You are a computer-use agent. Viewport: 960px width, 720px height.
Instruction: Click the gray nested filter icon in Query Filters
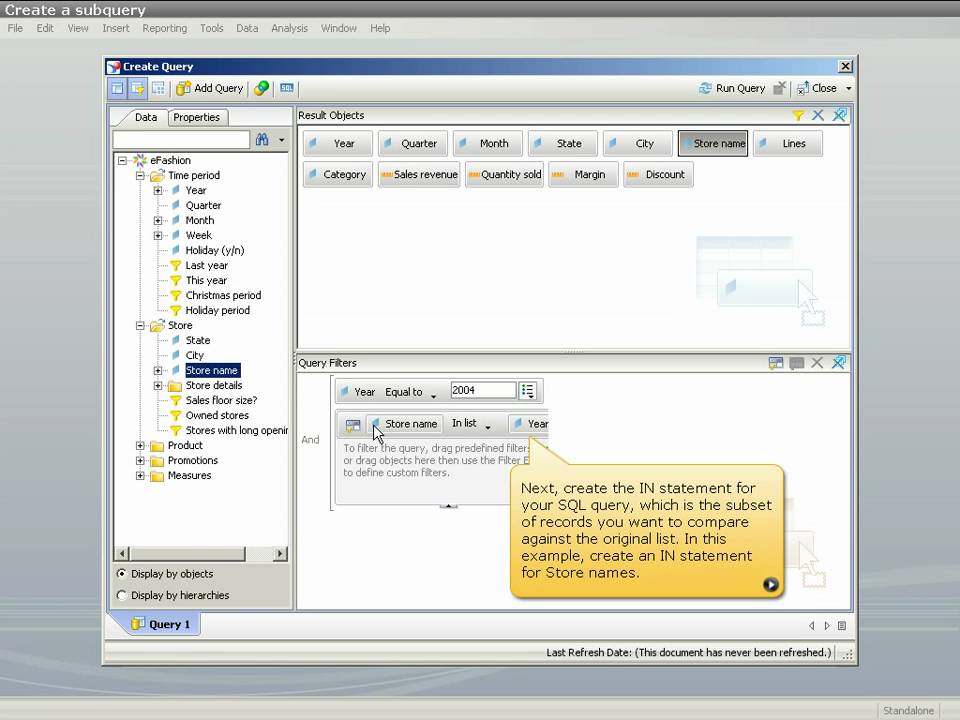(x=797, y=363)
